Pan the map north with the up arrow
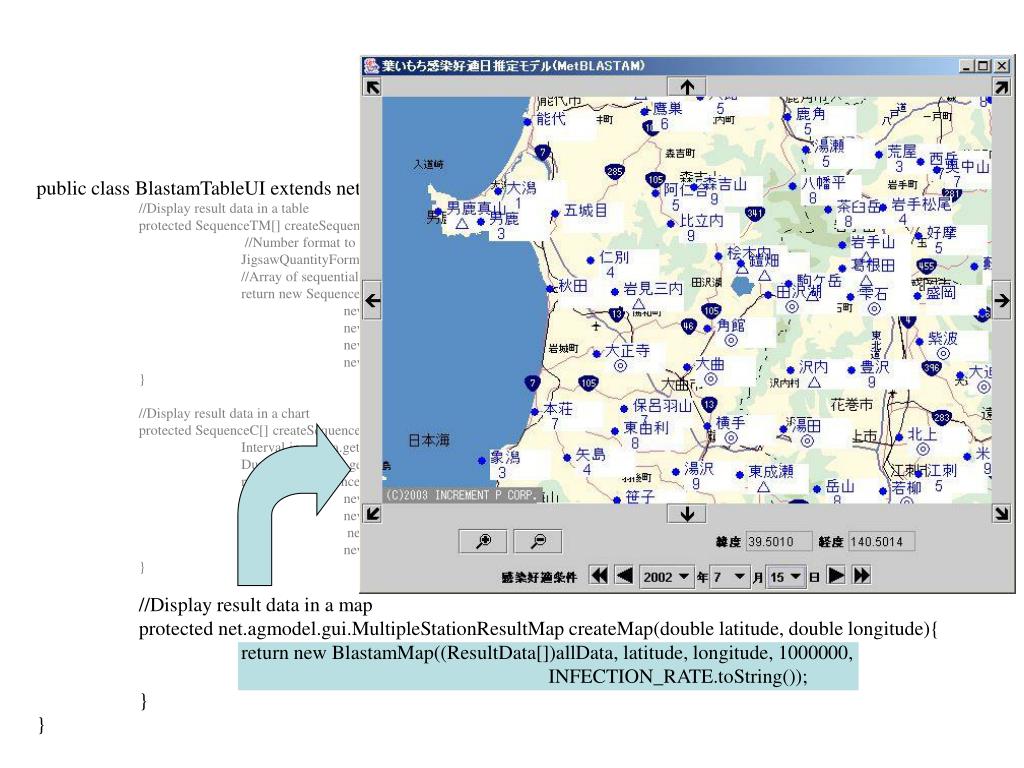This screenshot has width=1024, height=768. tap(686, 87)
